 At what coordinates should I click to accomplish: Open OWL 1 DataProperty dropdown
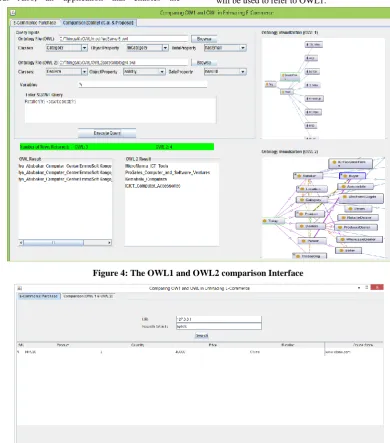point(225,48)
